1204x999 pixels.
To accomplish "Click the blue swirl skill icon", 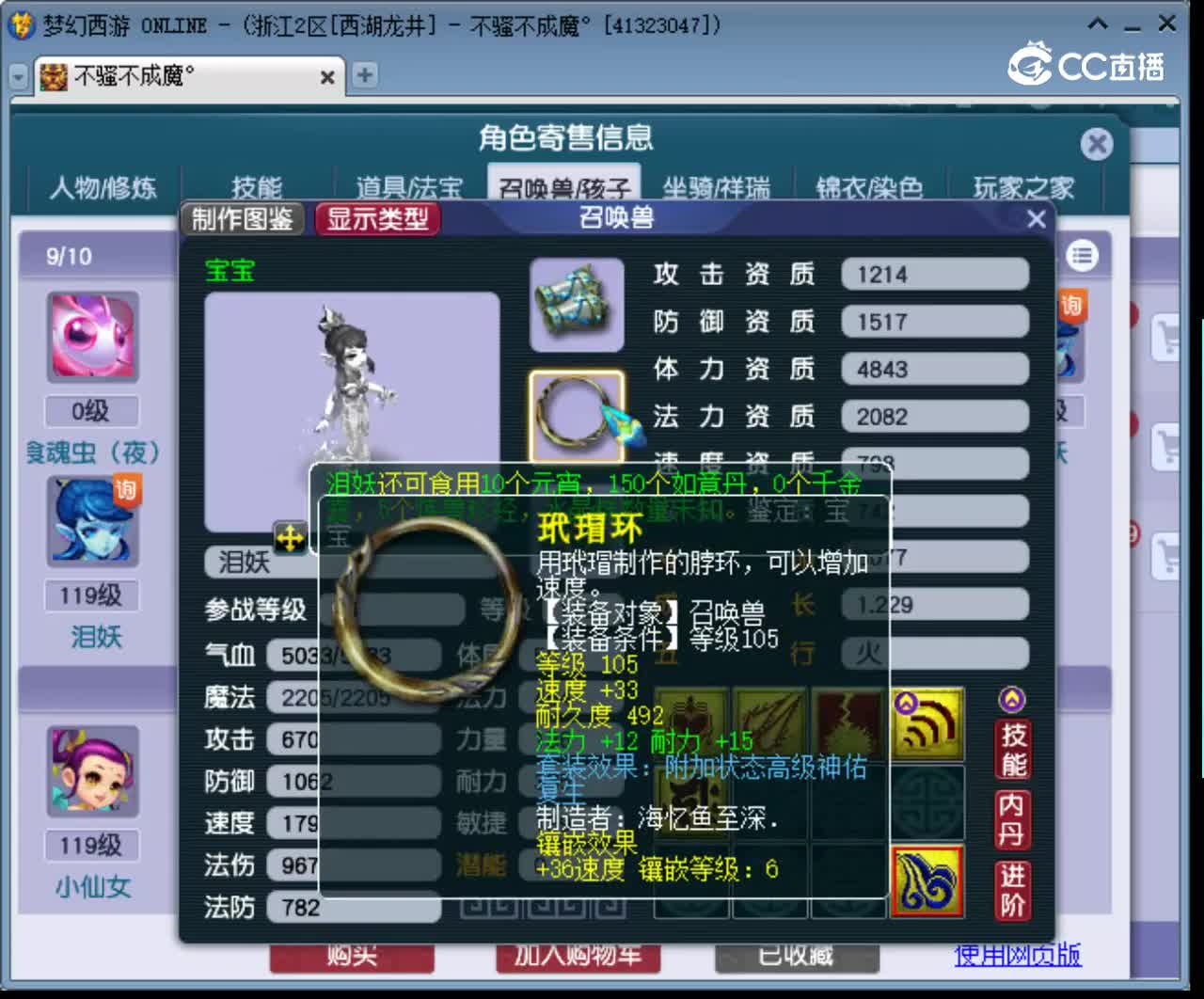I will tap(927, 881).
